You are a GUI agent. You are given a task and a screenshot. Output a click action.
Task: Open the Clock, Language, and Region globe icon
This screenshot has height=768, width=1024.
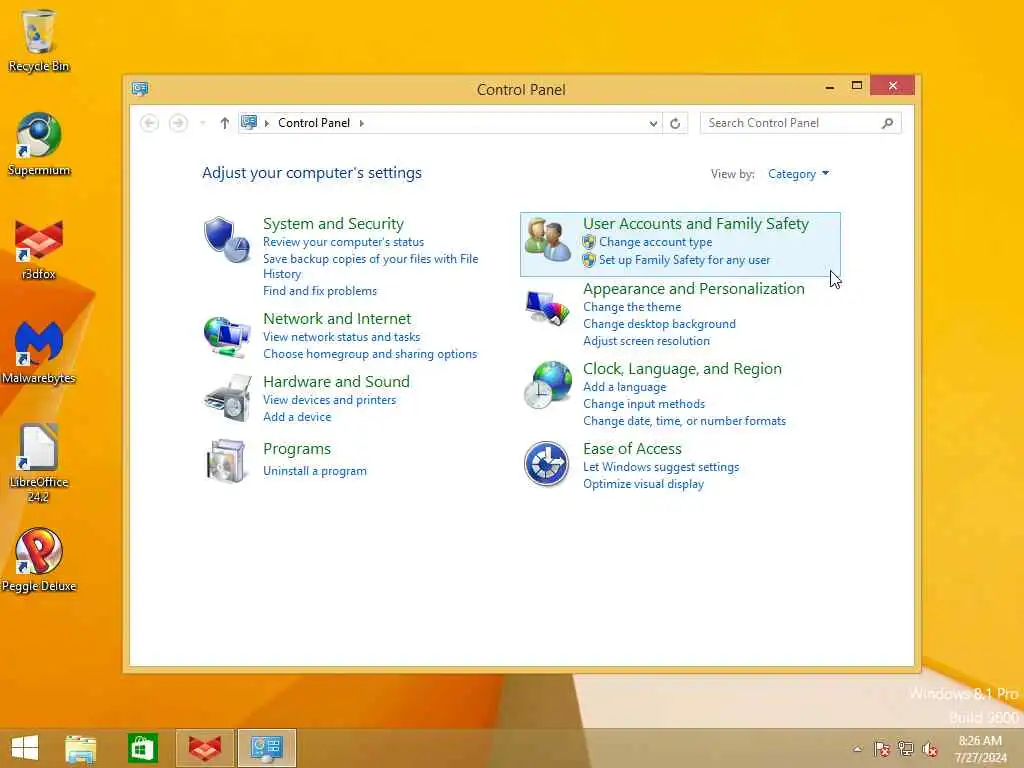coord(547,385)
